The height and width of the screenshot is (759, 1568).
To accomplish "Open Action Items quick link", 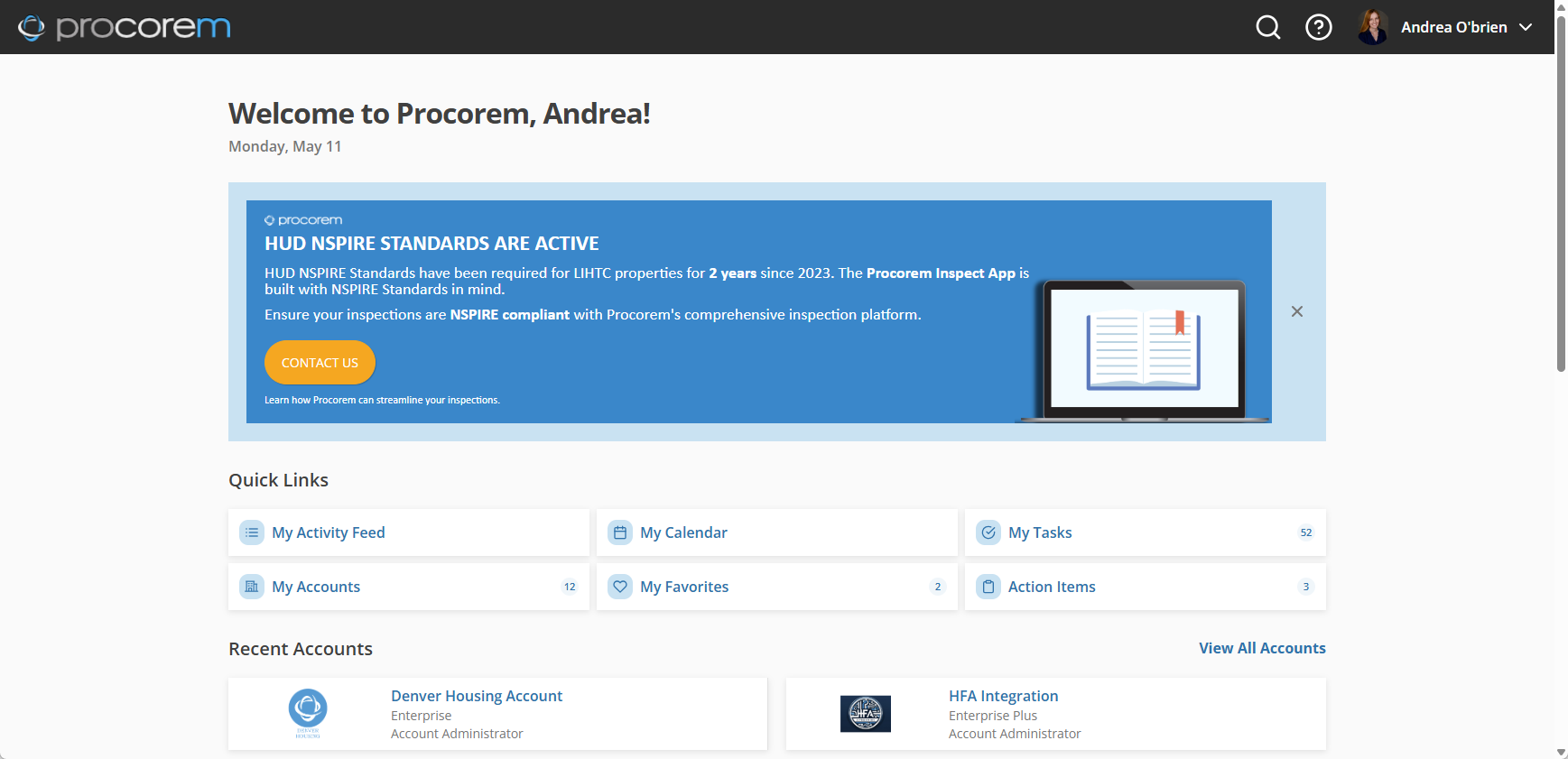I will [x=1146, y=587].
